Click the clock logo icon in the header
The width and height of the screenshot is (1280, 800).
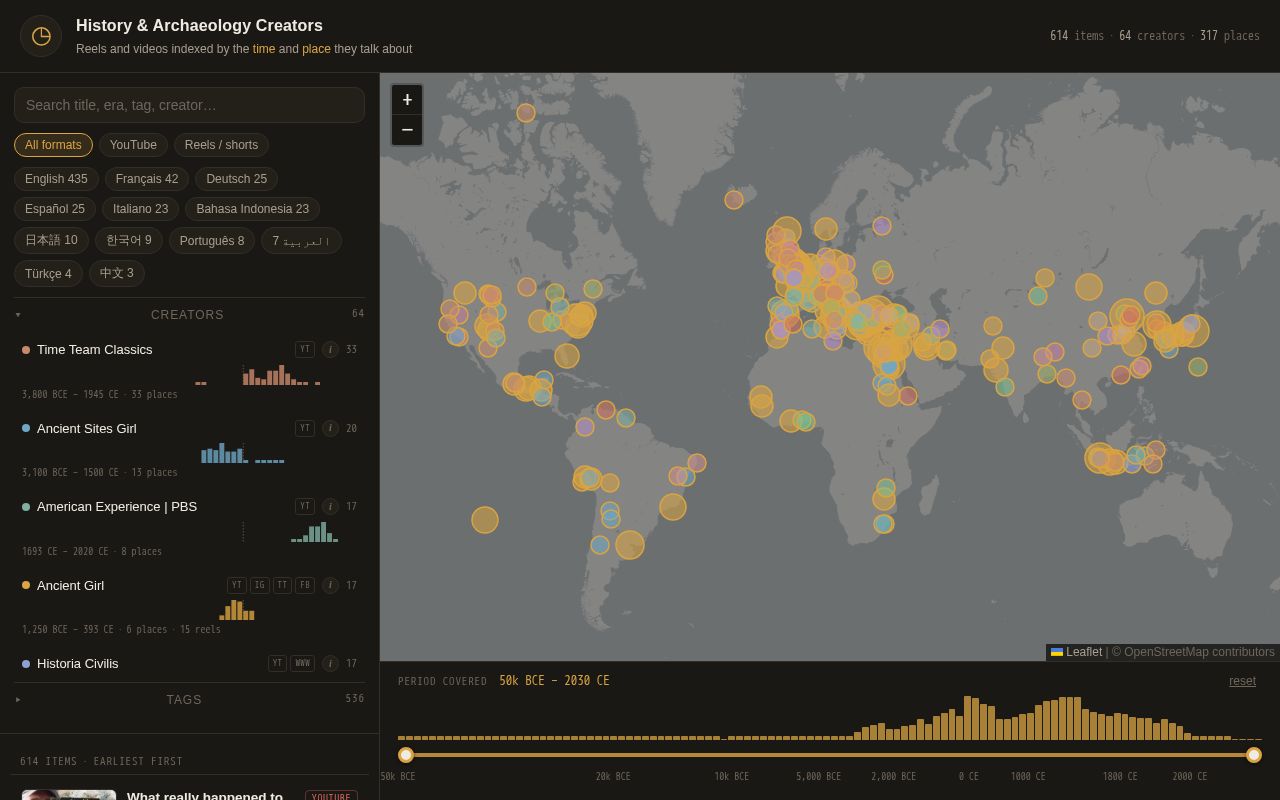pyautogui.click(x=41, y=36)
